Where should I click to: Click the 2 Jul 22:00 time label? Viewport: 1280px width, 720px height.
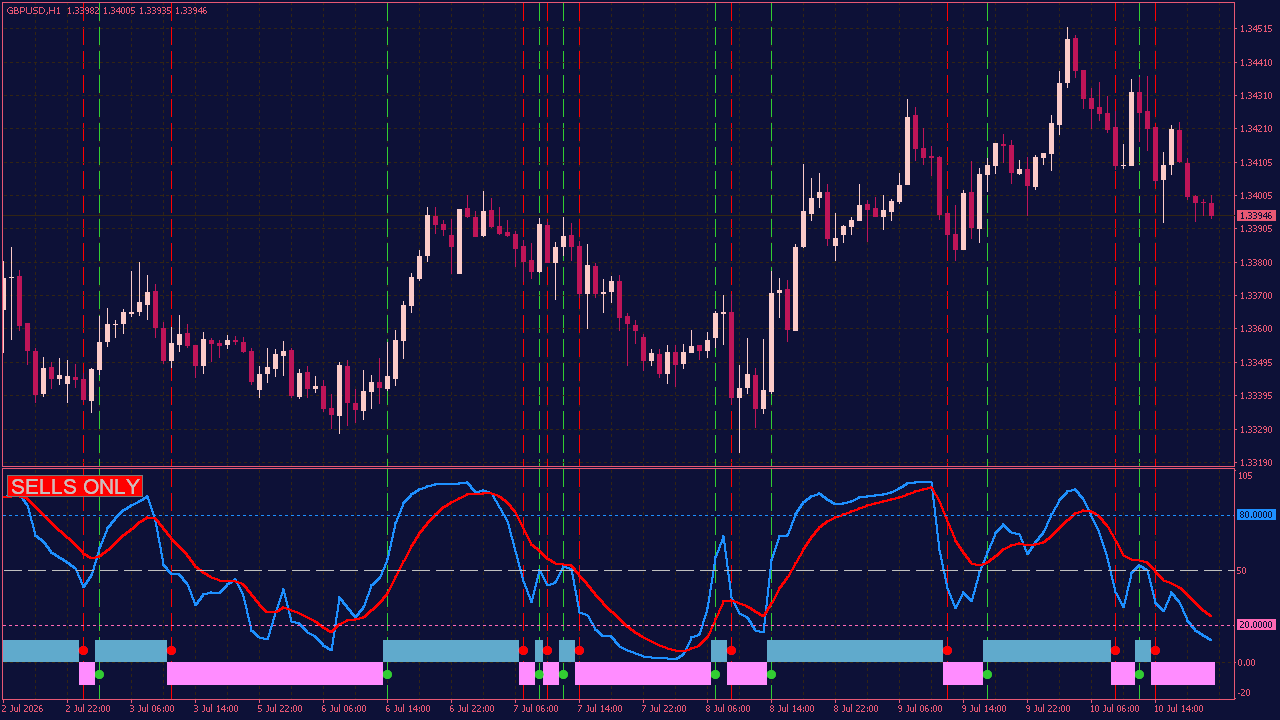[x=88, y=708]
